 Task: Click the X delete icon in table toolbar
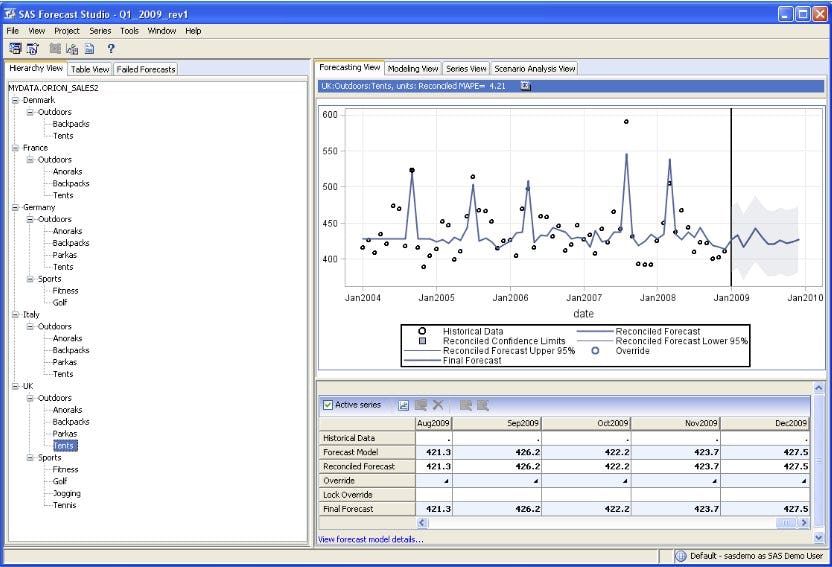pyautogui.click(x=438, y=405)
